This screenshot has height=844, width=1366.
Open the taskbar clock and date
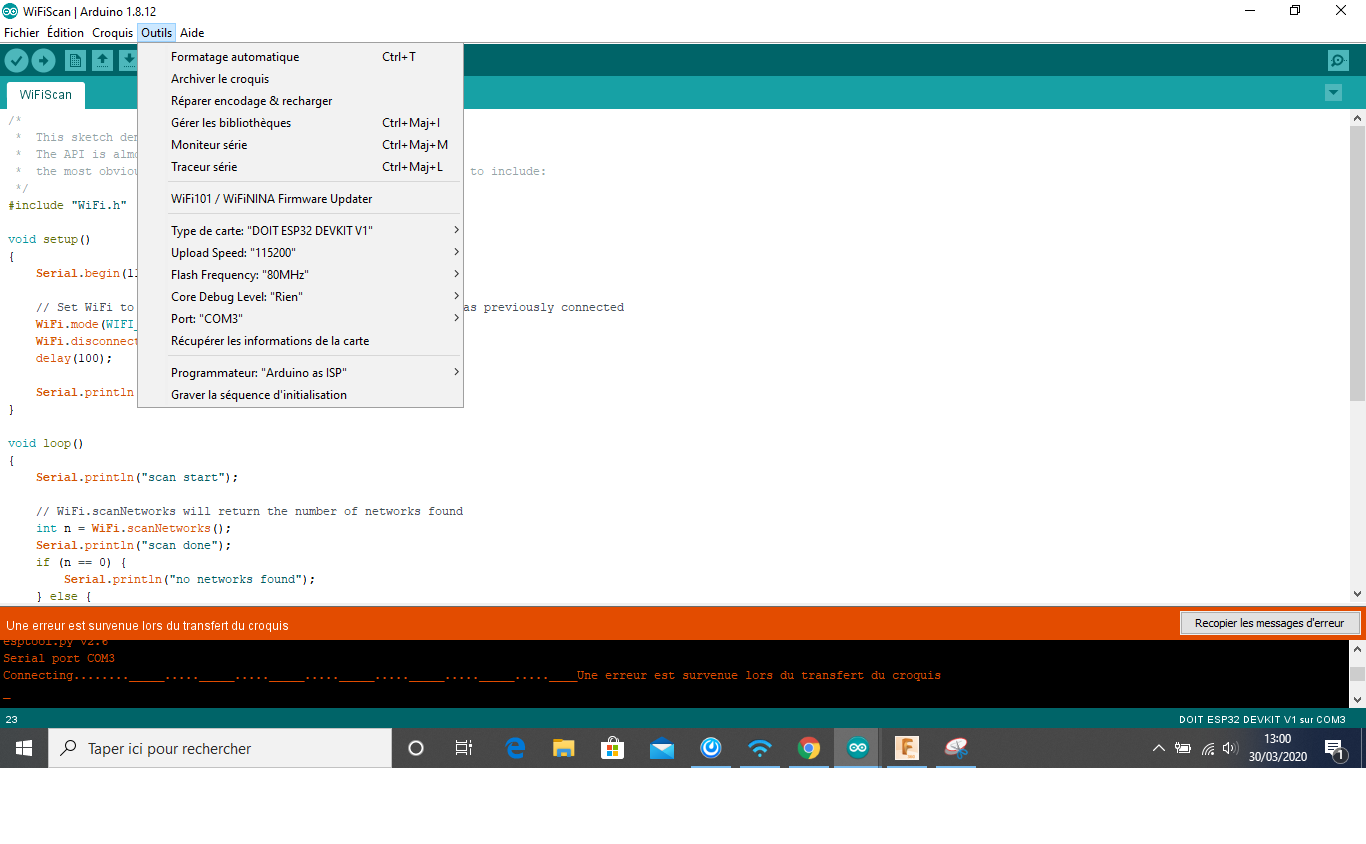tap(1278, 748)
